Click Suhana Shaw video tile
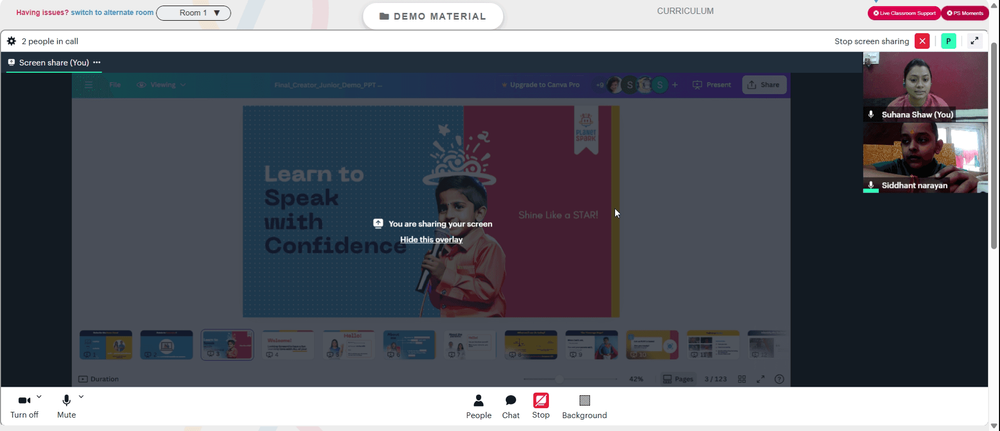This screenshot has height=431, width=1000. (925, 87)
